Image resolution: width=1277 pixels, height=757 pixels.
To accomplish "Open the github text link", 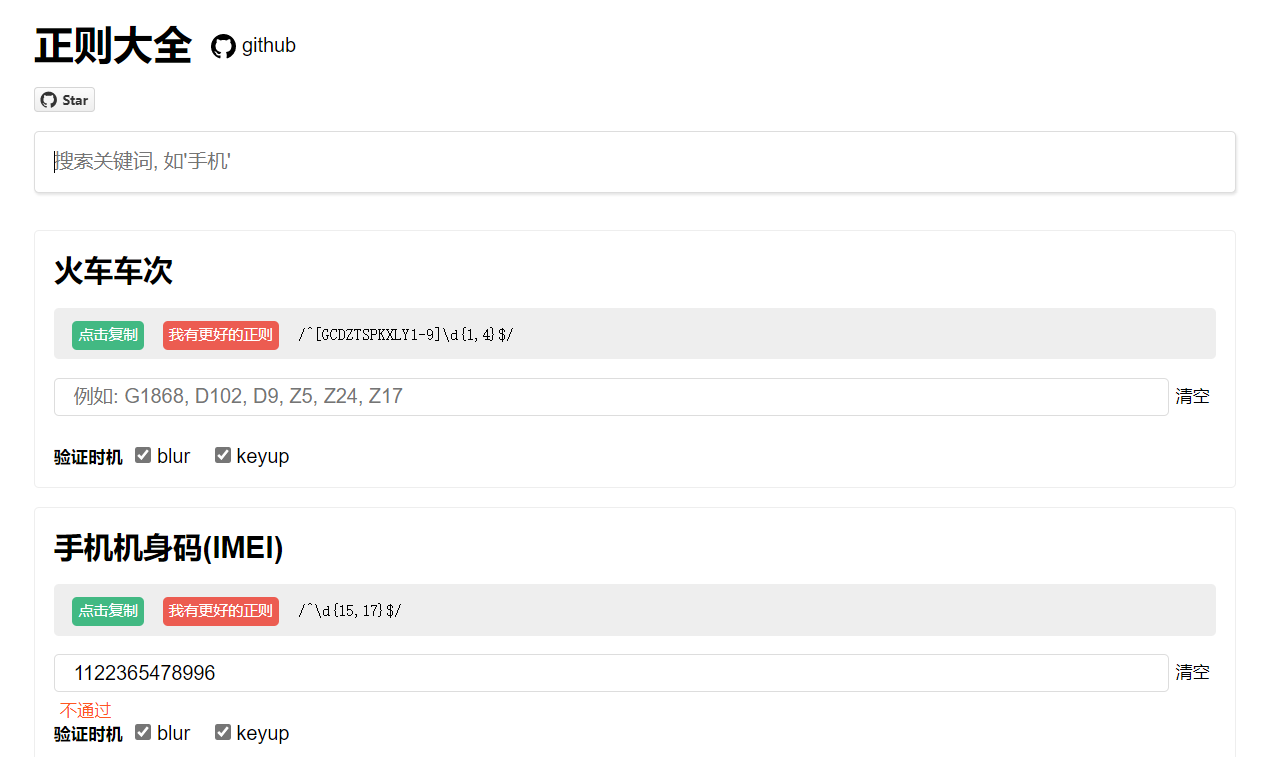I will 268,46.
